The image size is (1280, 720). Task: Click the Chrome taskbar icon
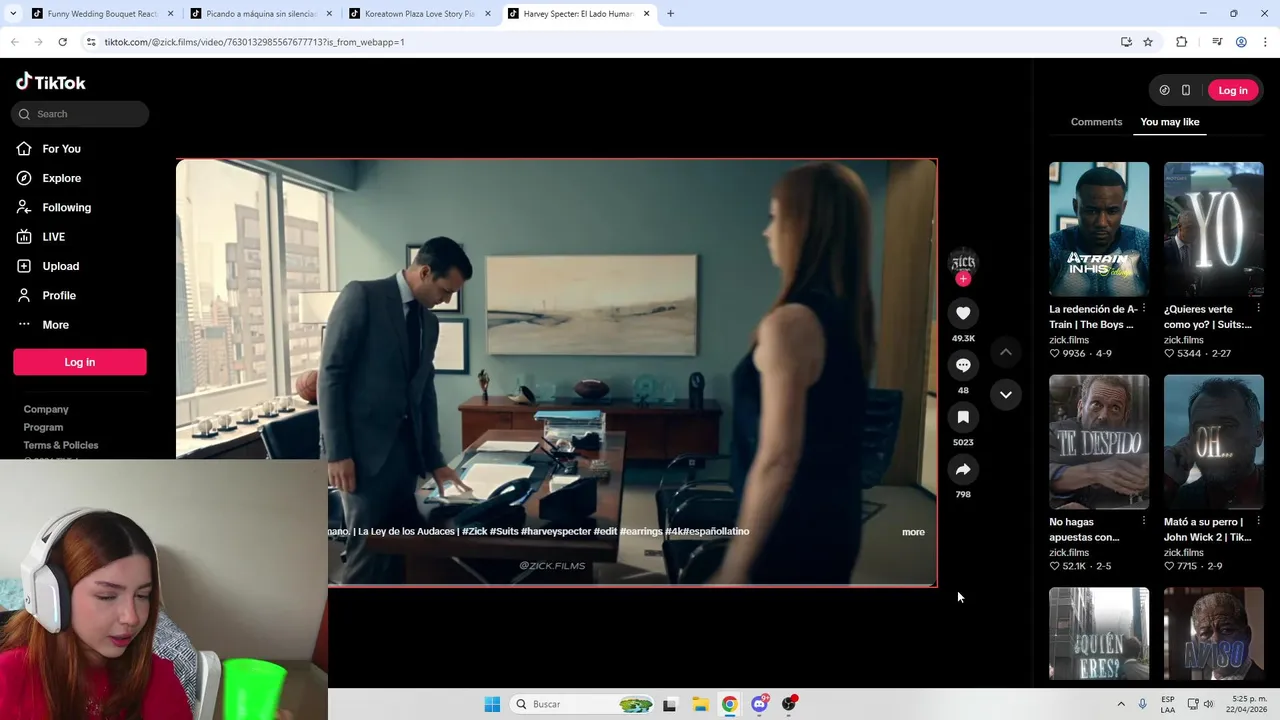click(730, 704)
